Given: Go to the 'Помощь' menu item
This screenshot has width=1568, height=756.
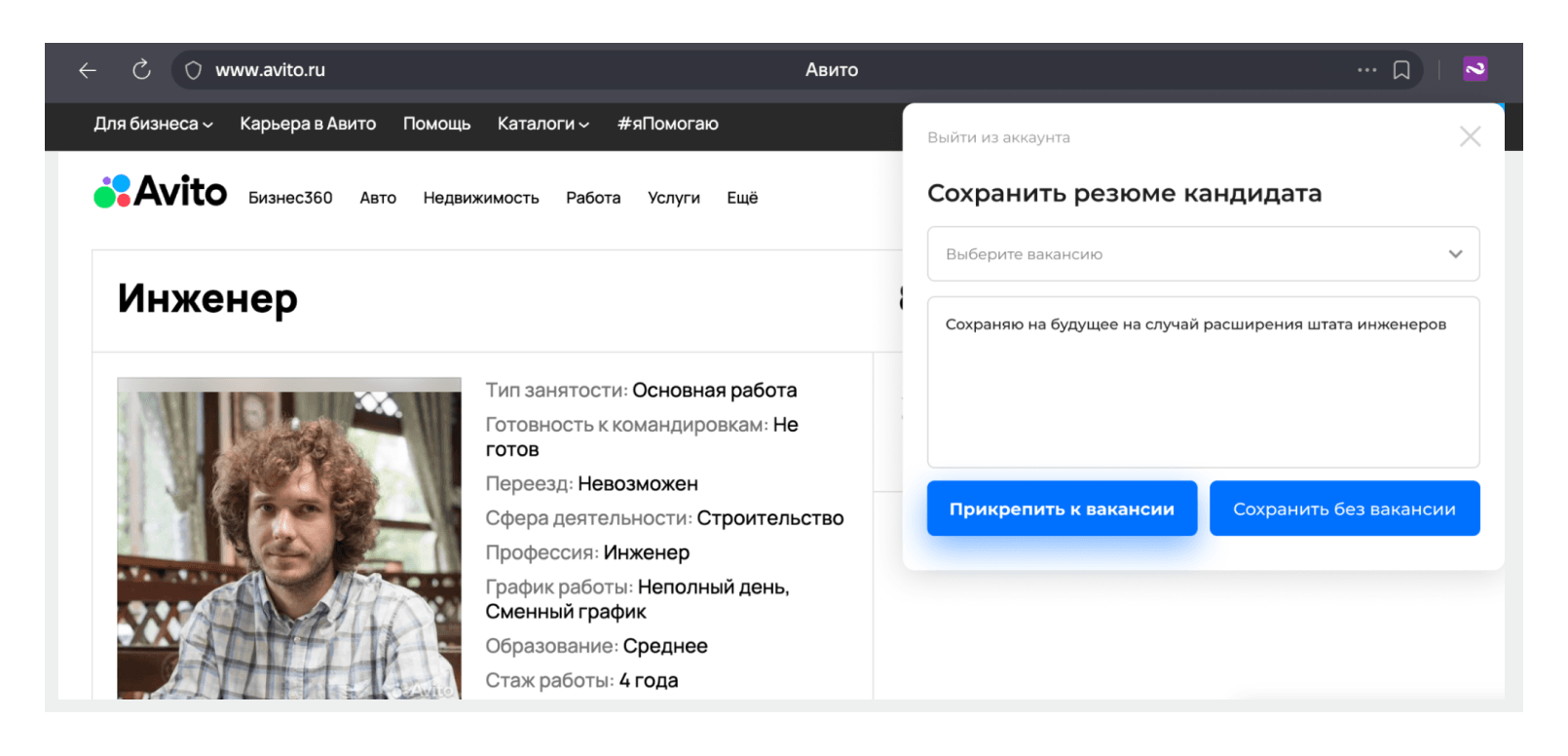Looking at the screenshot, I should pos(436,124).
